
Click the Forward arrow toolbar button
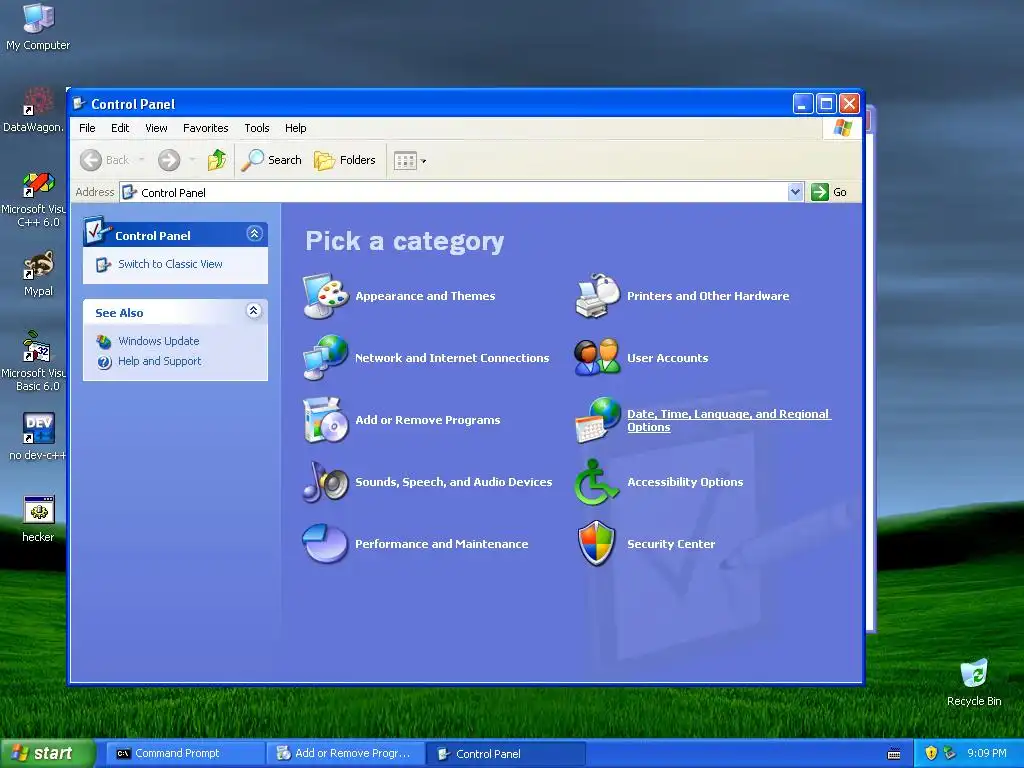click(x=168, y=160)
